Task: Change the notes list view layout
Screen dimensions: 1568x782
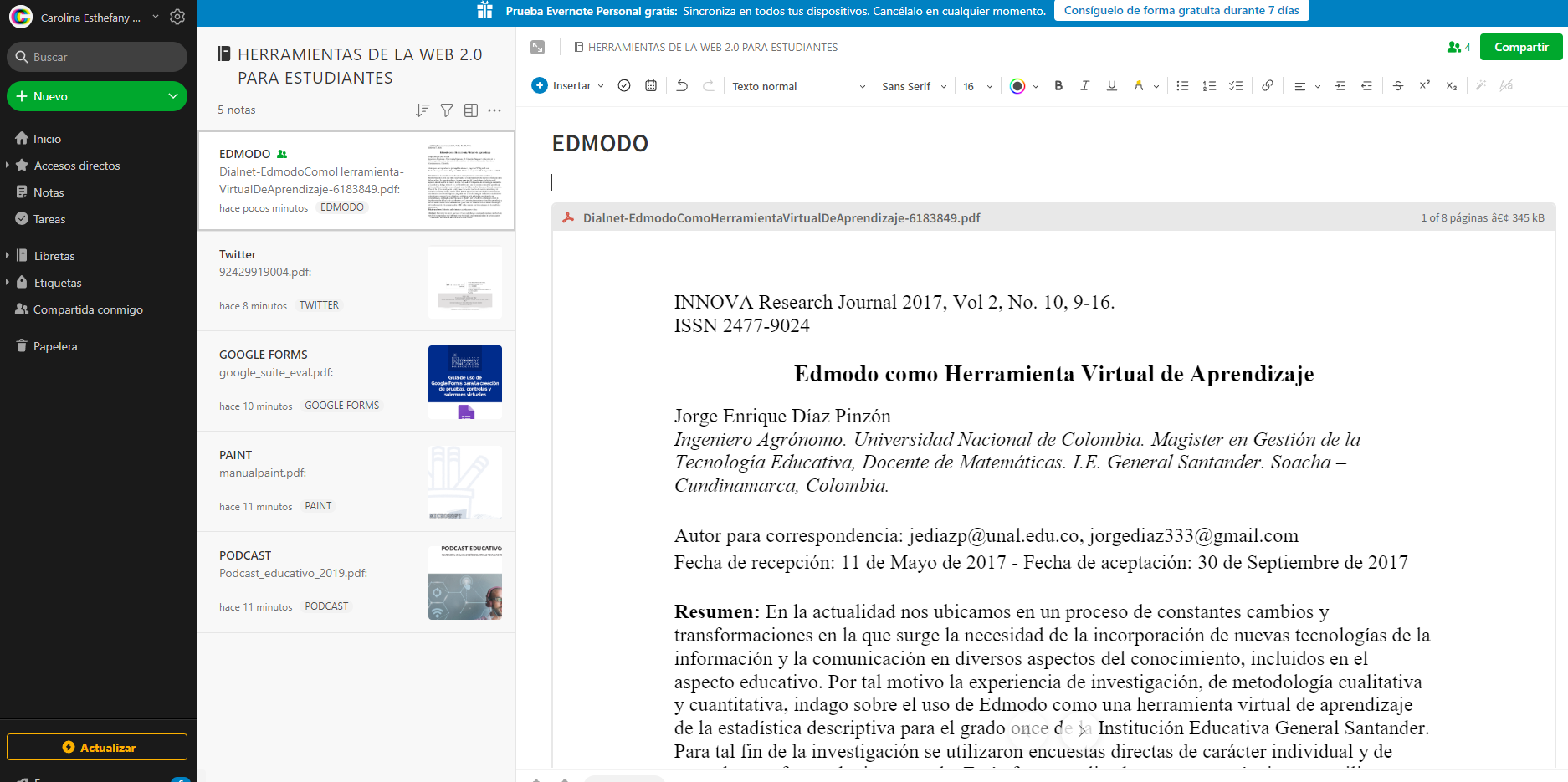Action: pyautogui.click(x=471, y=110)
